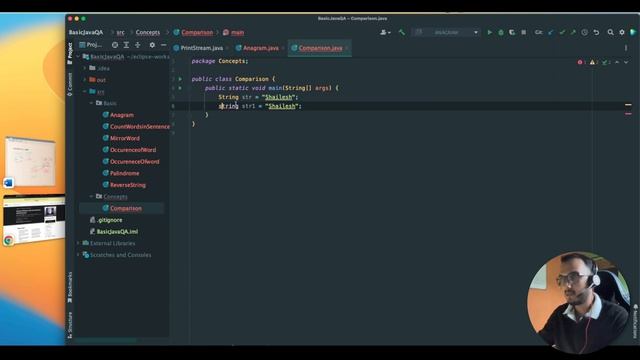
Task: Toggle the Structure tool window stripe button
Action: (70, 325)
